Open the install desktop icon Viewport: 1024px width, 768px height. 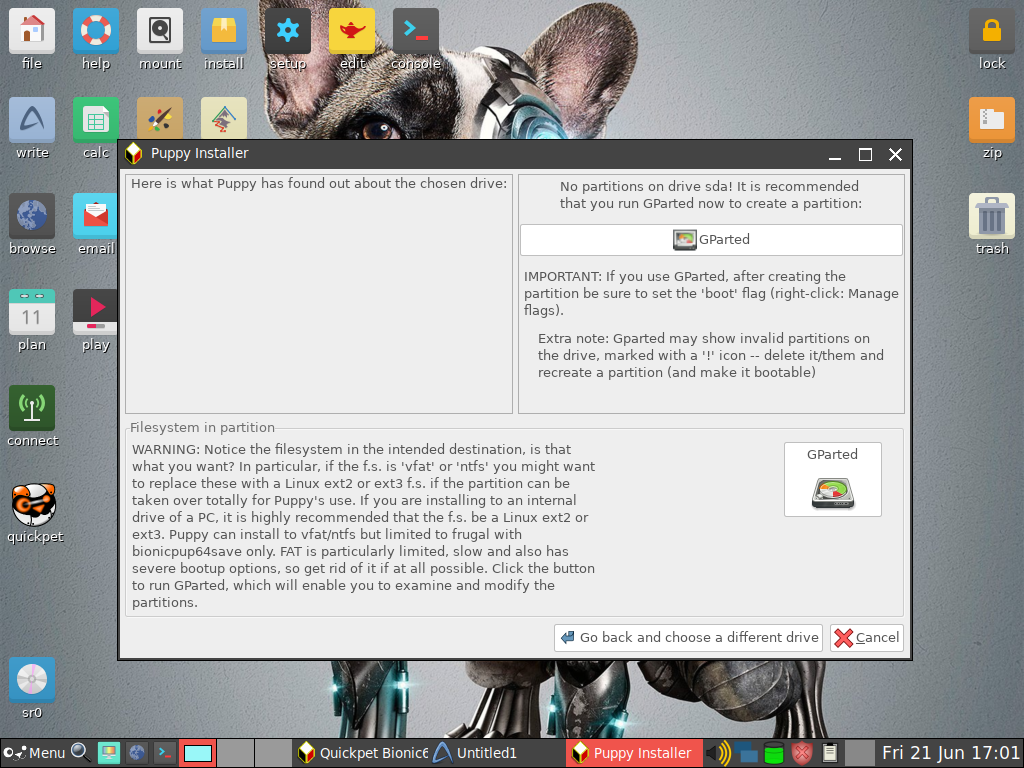pyautogui.click(x=223, y=31)
